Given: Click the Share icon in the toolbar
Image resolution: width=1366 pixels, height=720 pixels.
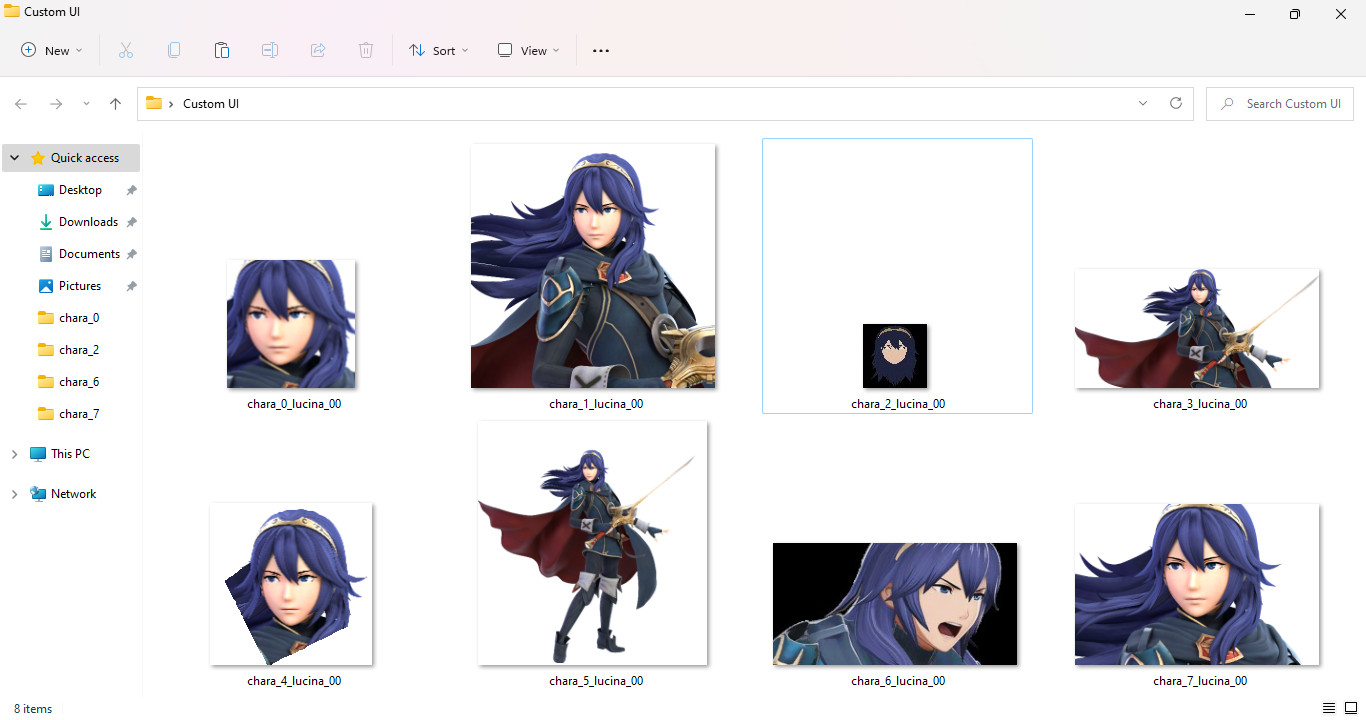Looking at the screenshot, I should pos(318,49).
